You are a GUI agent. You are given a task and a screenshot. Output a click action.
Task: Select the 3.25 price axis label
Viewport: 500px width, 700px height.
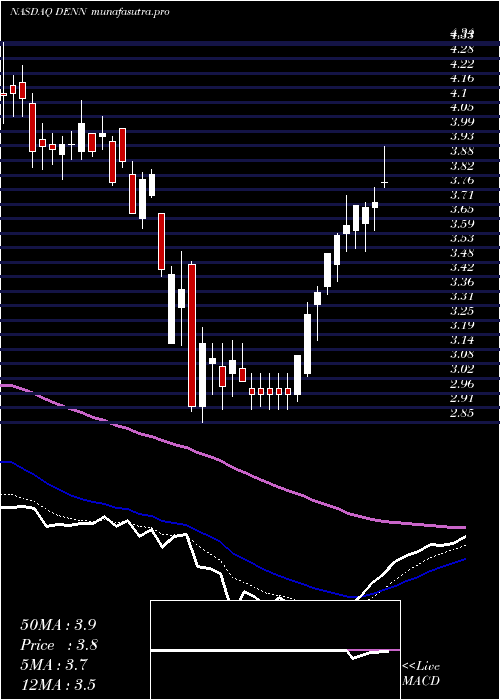tap(462, 311)
